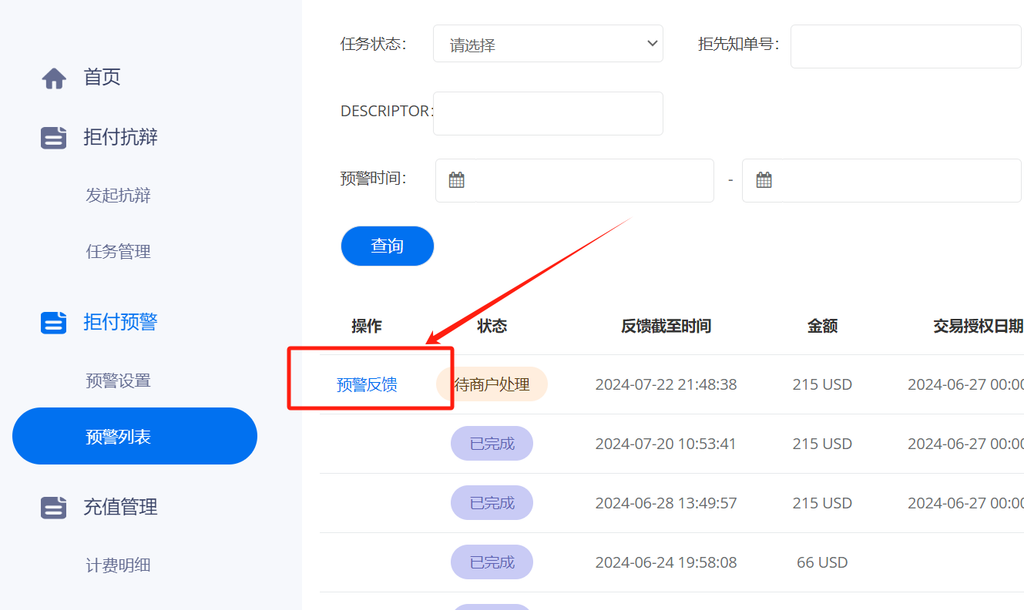Click the calendar icon in start date field
Screen dimensions: 1024x610
pyautogui.click(x=456, y=180)
